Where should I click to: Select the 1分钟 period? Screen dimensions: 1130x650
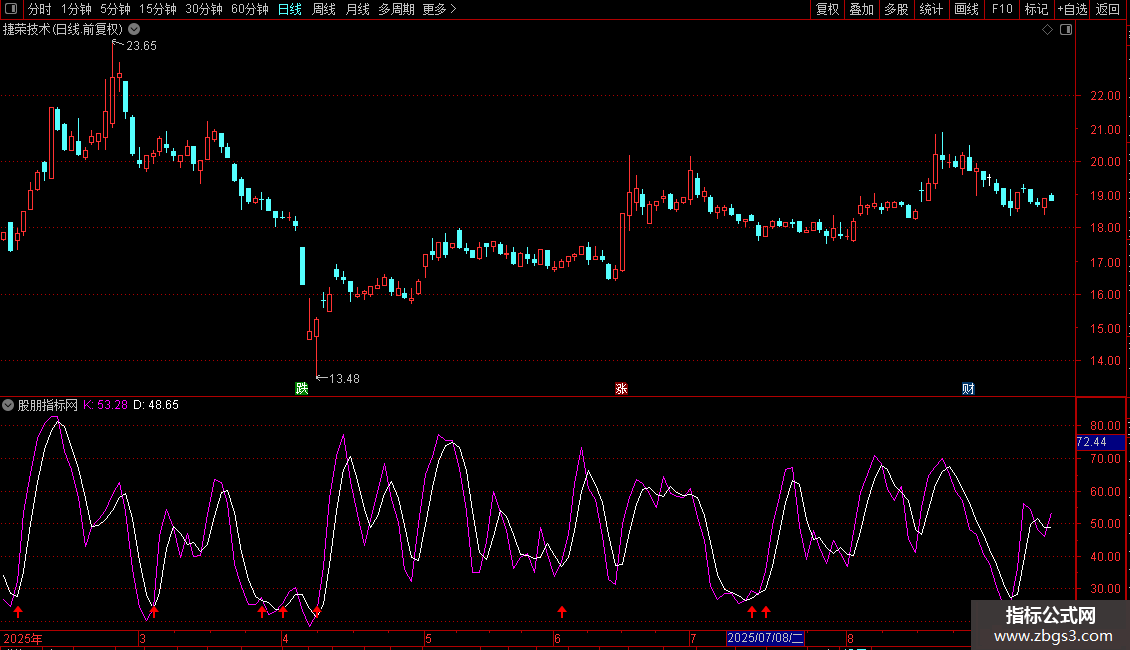click(76, 9)
